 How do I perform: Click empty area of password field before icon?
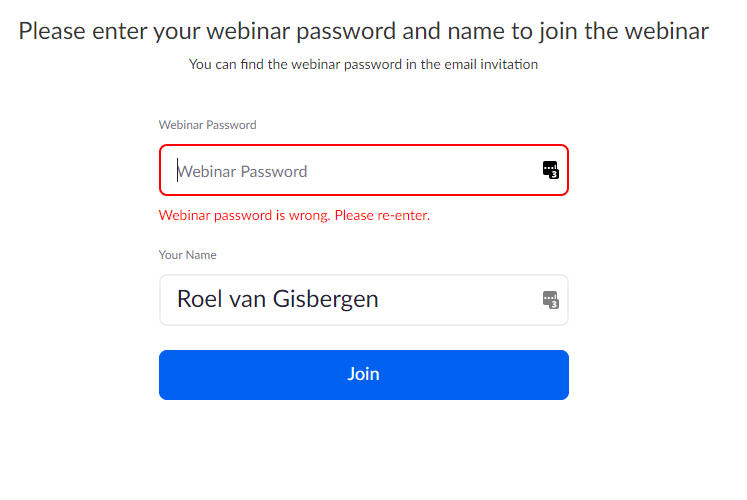[424, 170]
